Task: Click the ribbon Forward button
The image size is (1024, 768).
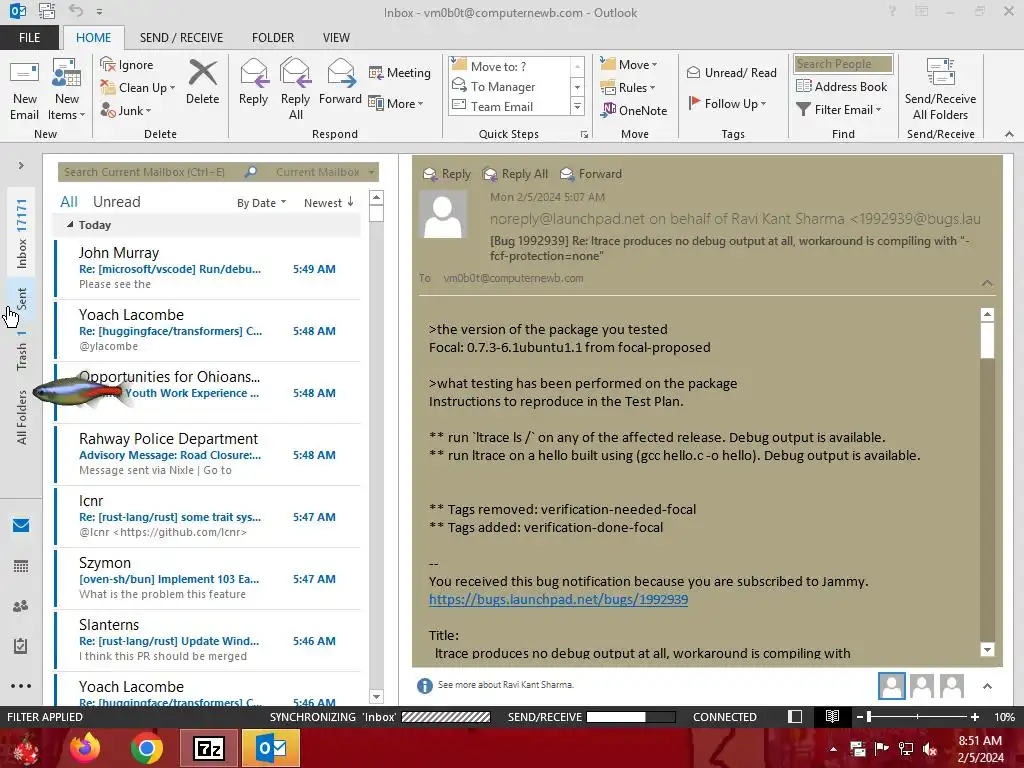Action: (x=340, y=82)
